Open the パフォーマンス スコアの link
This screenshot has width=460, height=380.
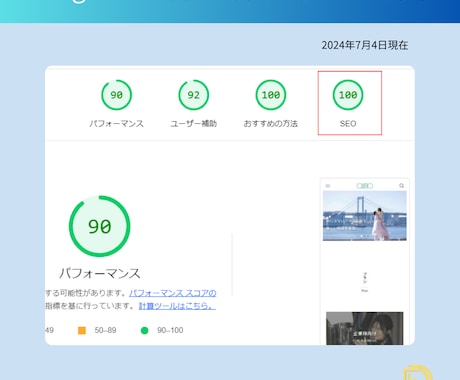[x=173, y=293]
